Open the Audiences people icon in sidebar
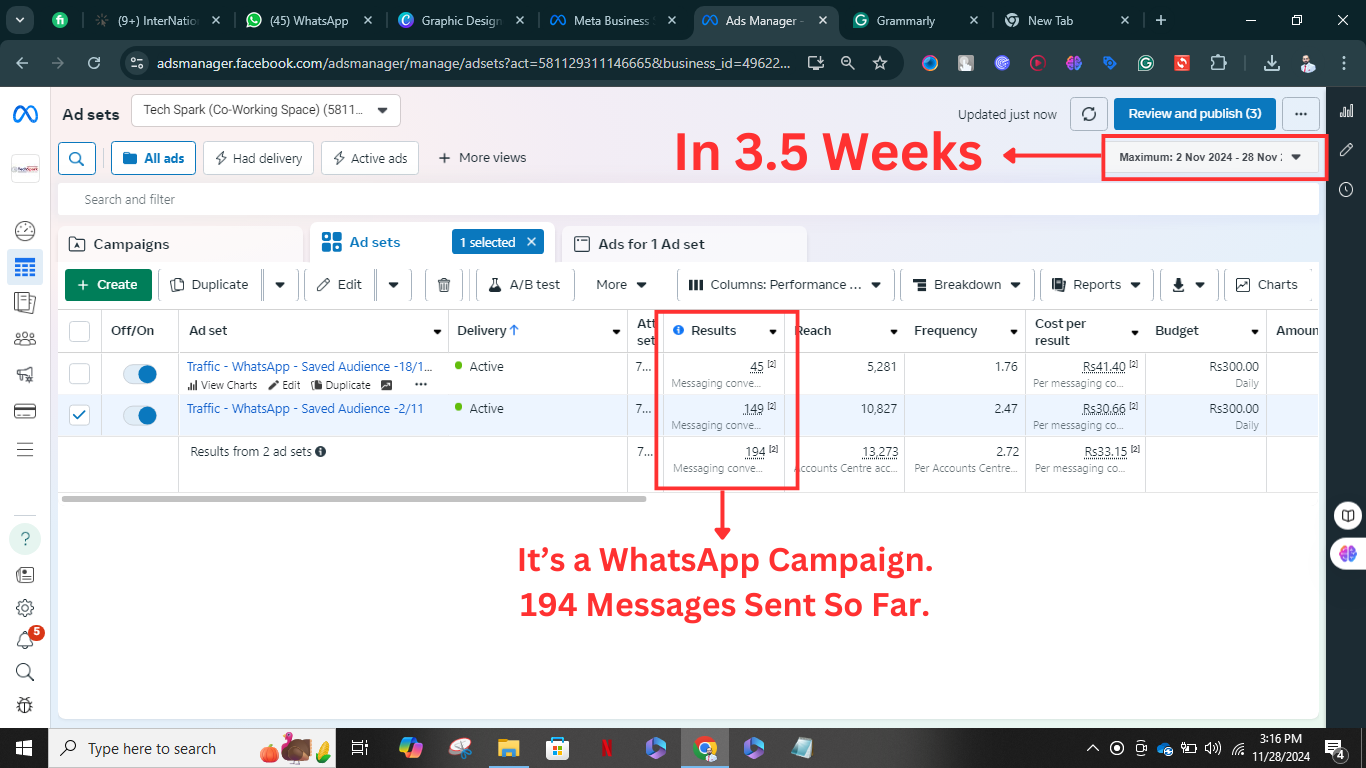 (x=25, y=339)
